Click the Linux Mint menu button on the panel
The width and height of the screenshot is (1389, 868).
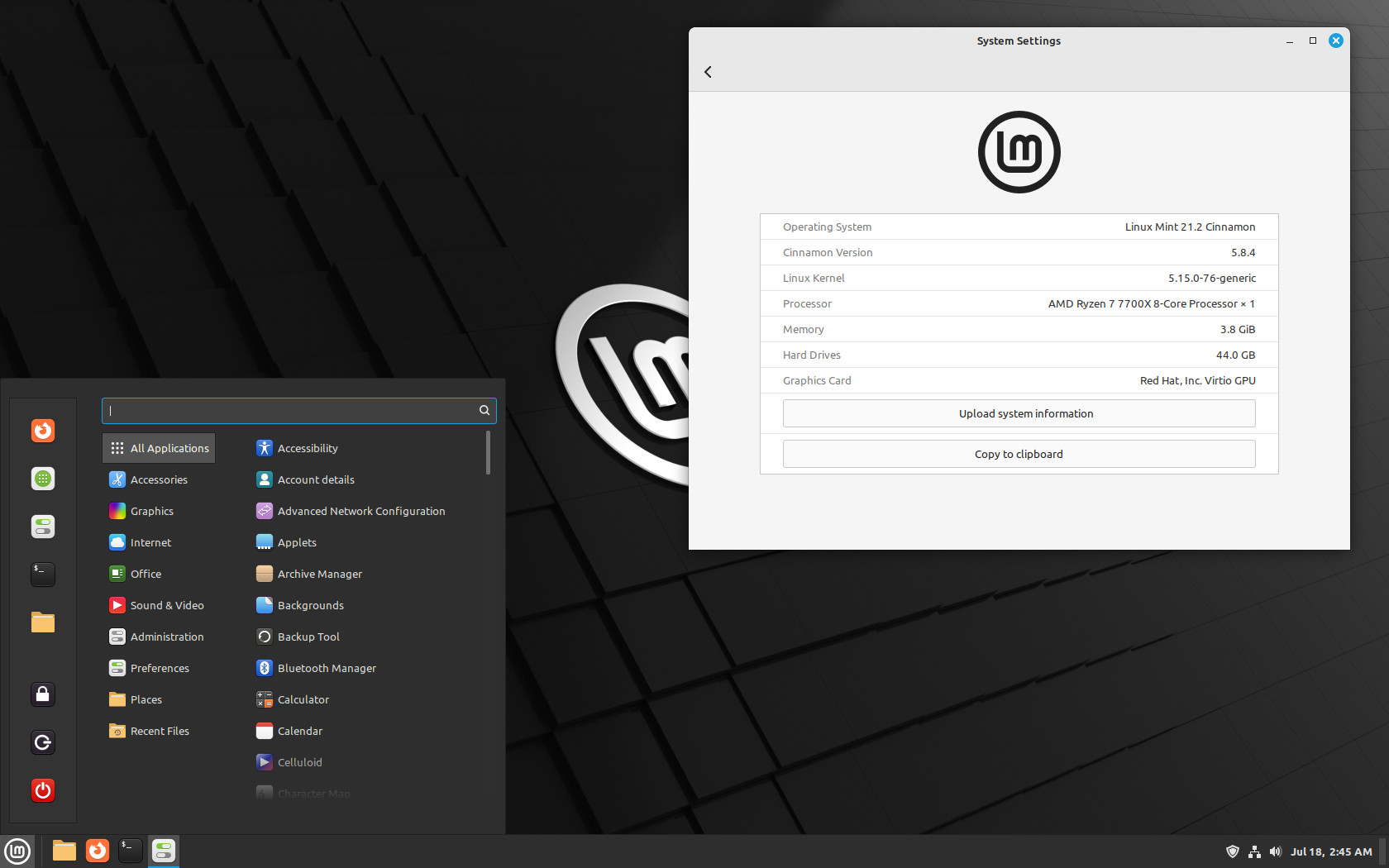point(17,851)
